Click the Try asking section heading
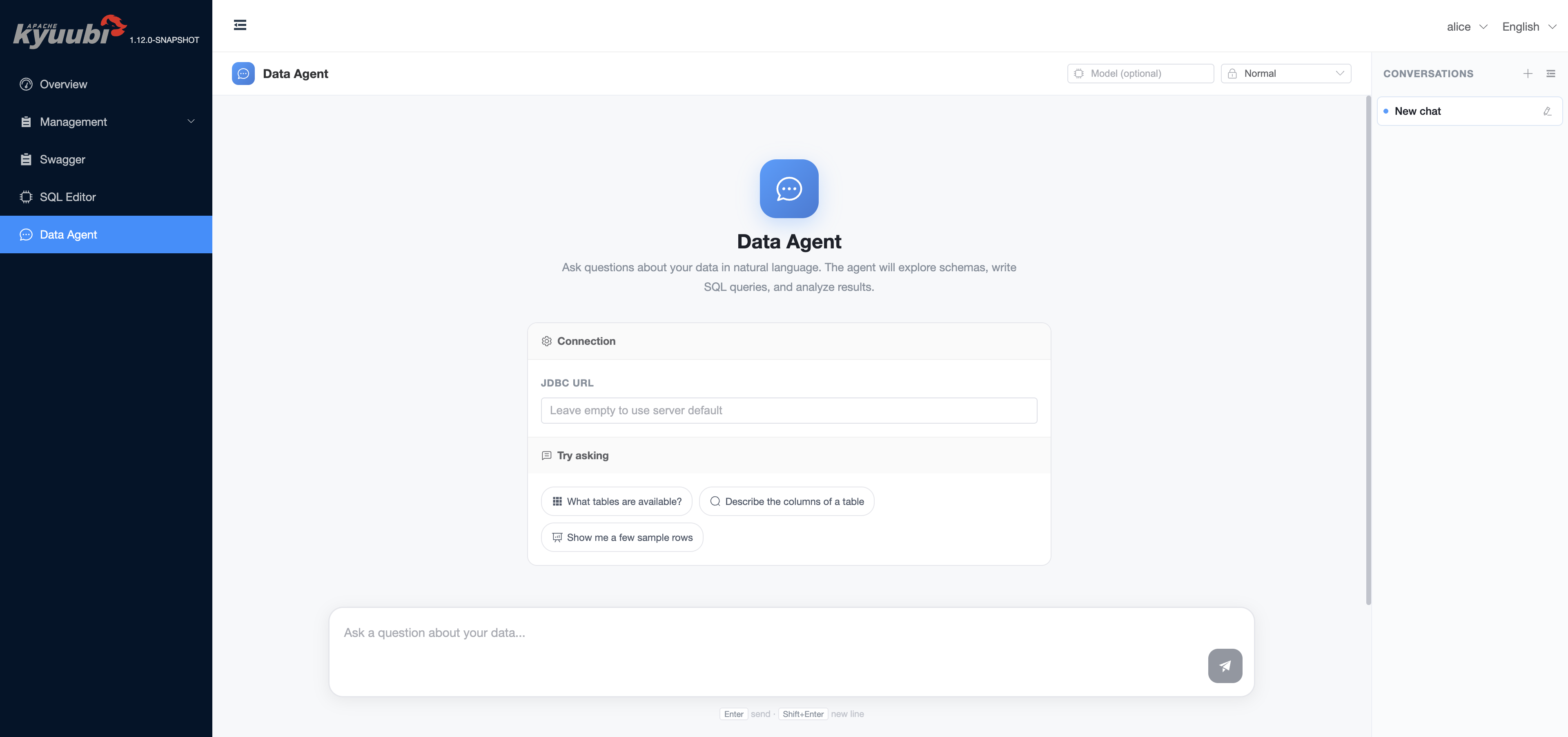The image size is (1568, 737). (x=583, y=456)
